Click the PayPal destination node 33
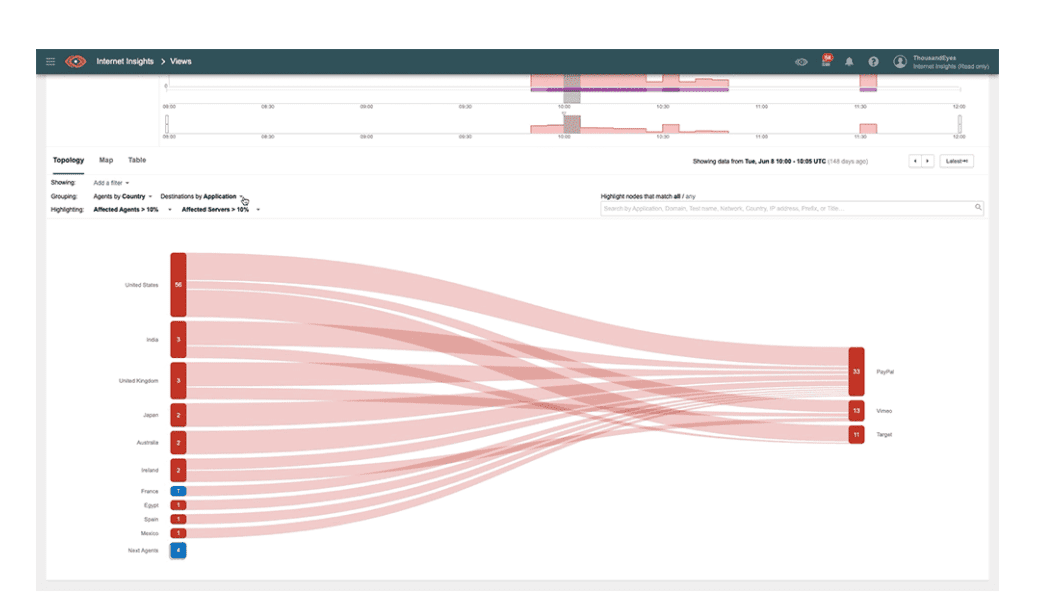The width and height of the screenshot is (1061, 610). click(856, 372)
